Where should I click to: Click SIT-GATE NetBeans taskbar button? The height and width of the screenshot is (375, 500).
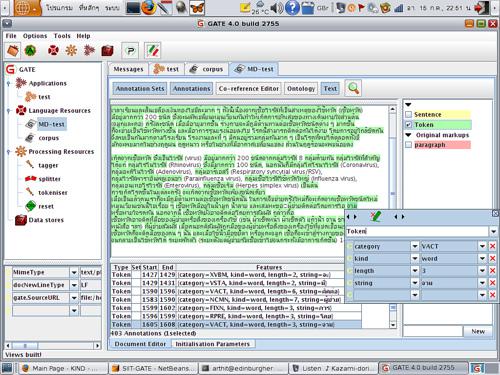154,368
